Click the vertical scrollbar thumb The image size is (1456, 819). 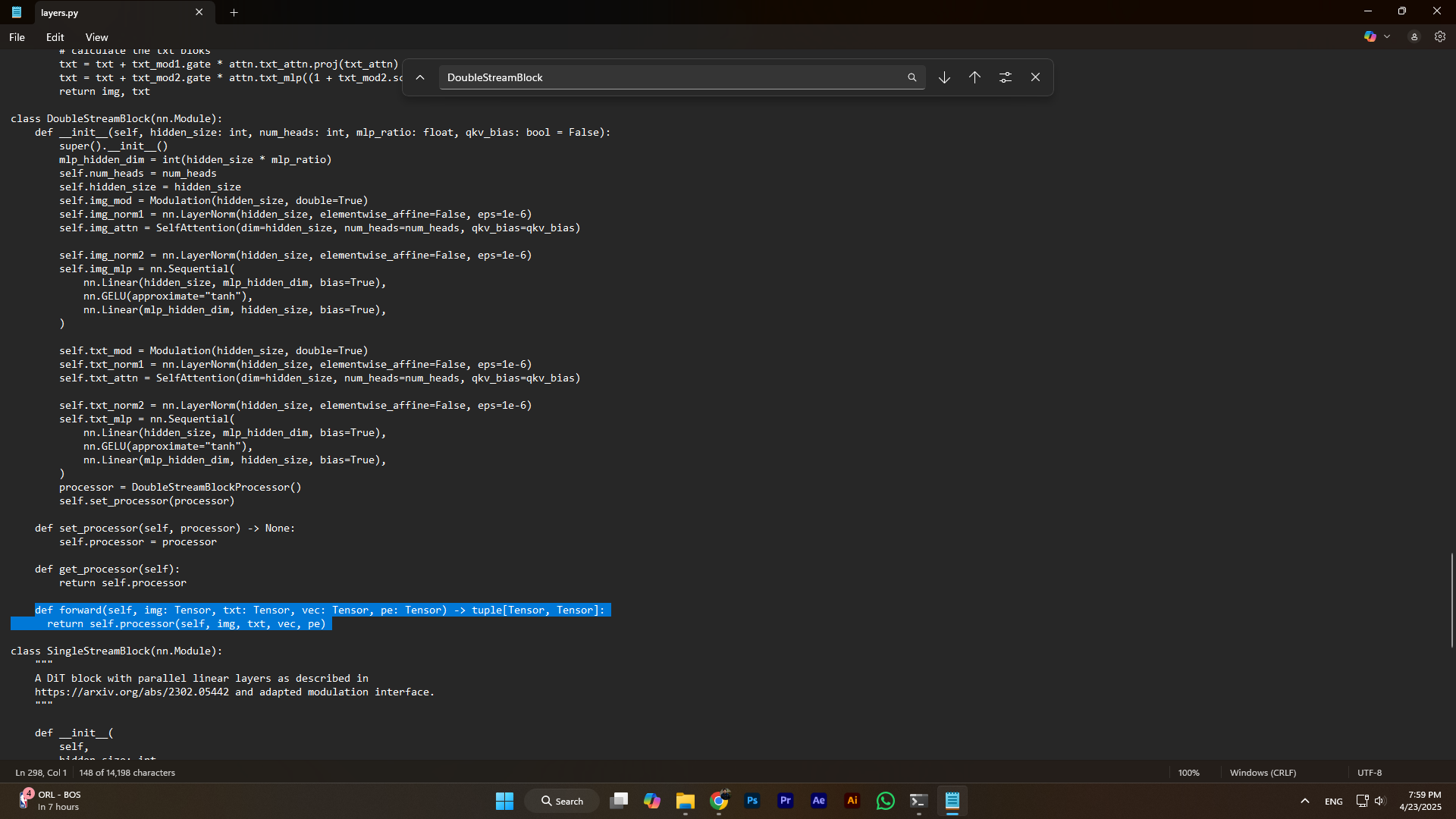pyautogui.click(x=1452, y=599)
